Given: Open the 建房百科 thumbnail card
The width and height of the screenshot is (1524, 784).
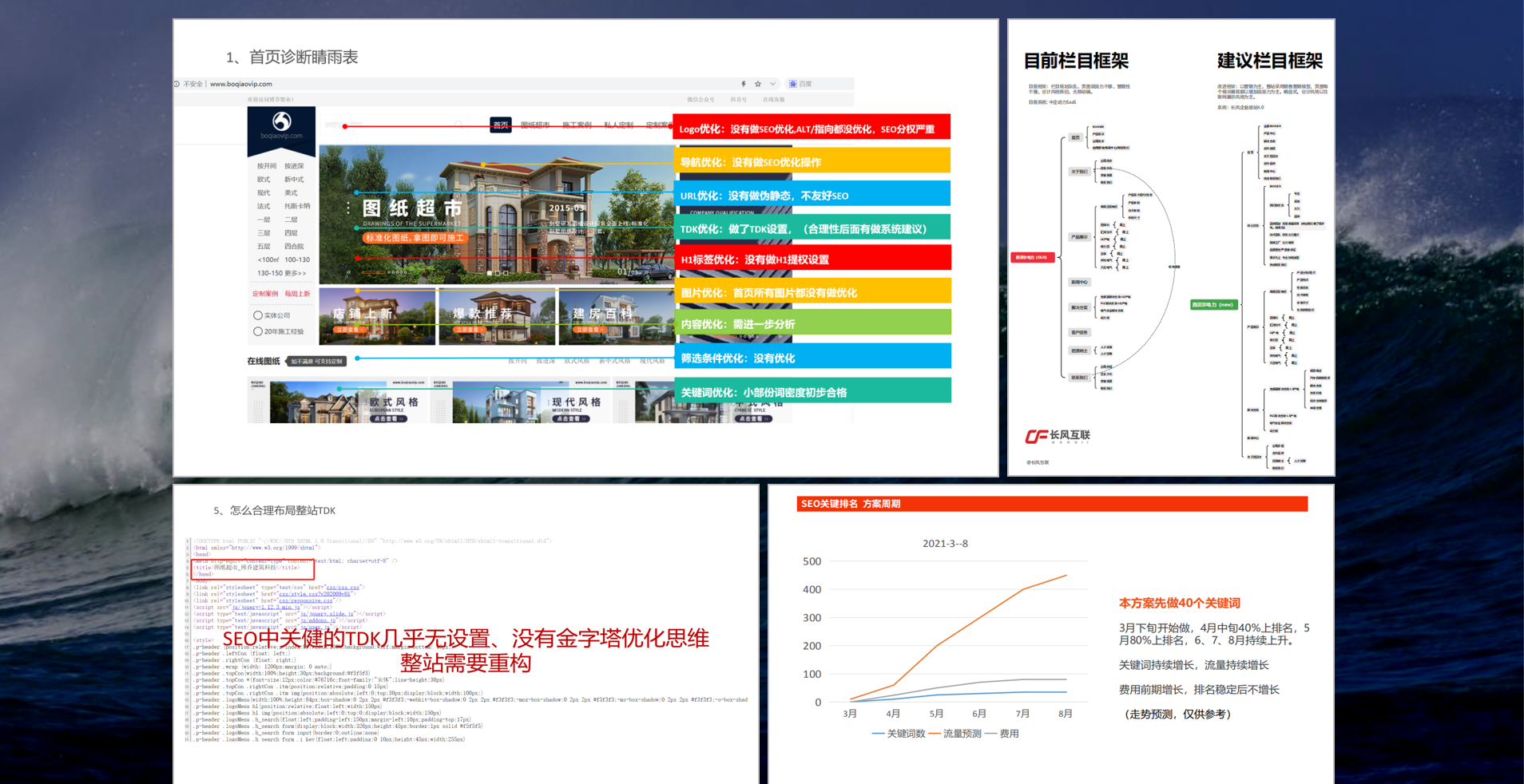Looking at the screenshot, I should coord(616,316).
